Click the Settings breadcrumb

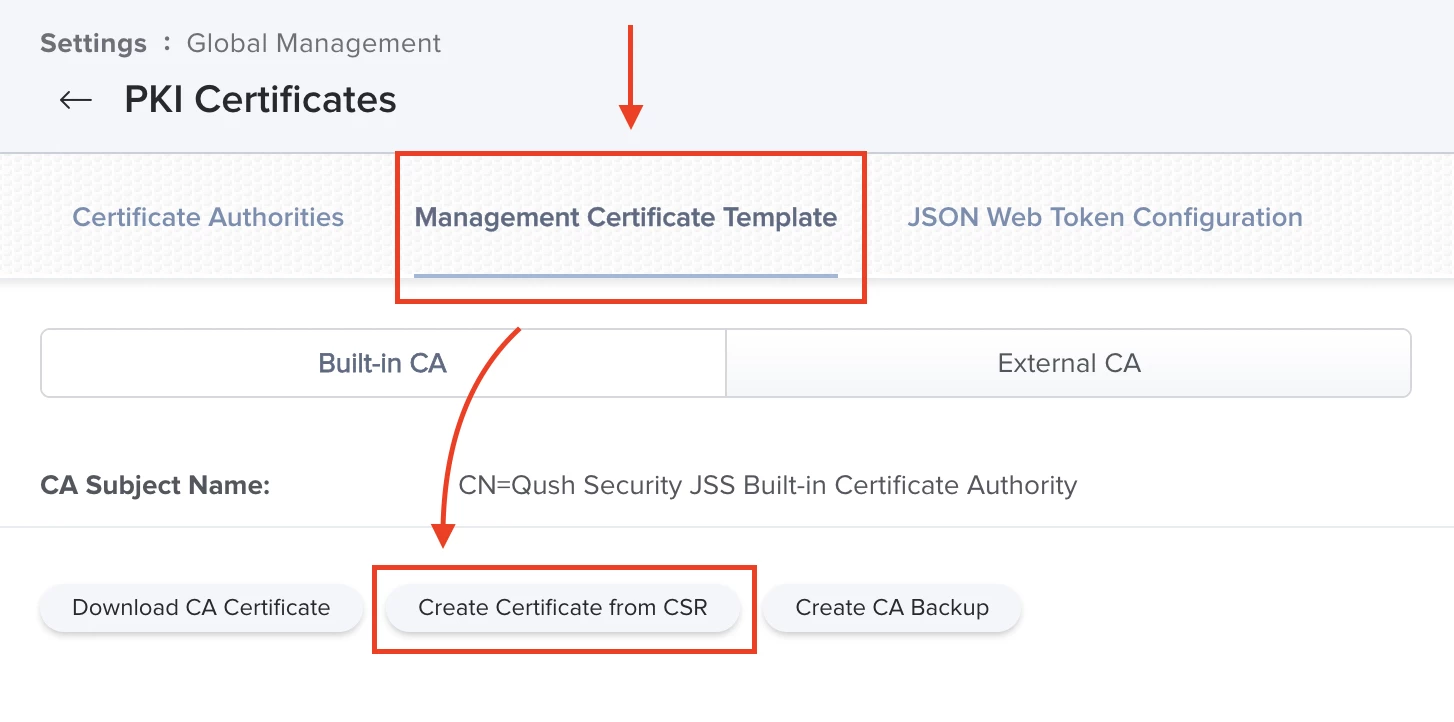(93, 44)
